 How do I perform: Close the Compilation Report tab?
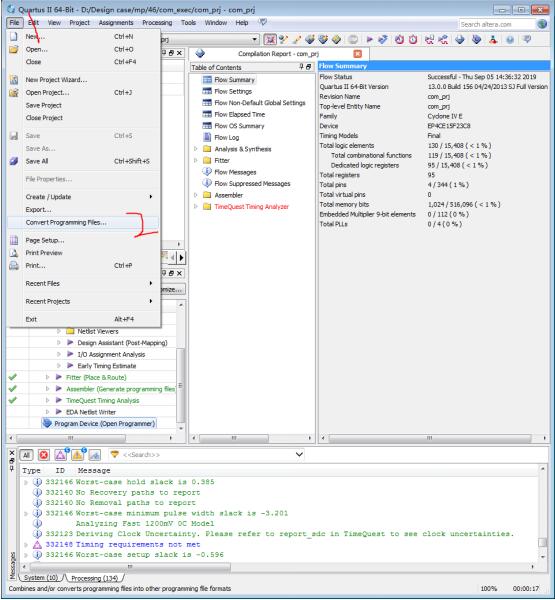357,54
